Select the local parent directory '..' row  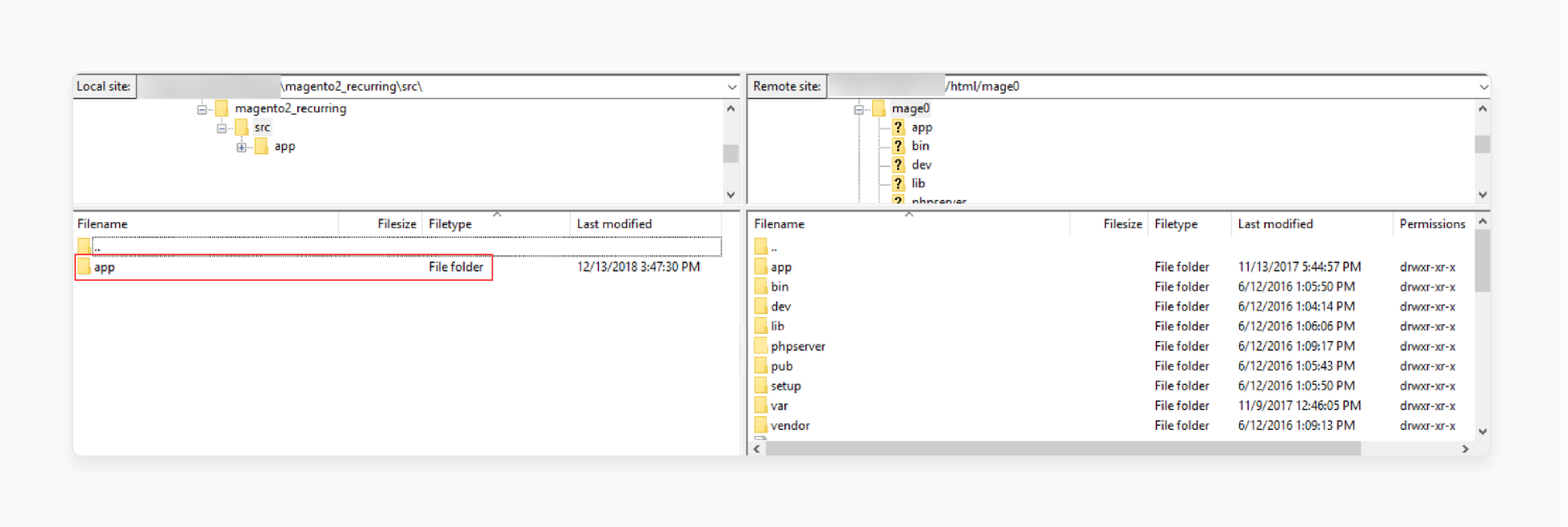pos(399,246)
